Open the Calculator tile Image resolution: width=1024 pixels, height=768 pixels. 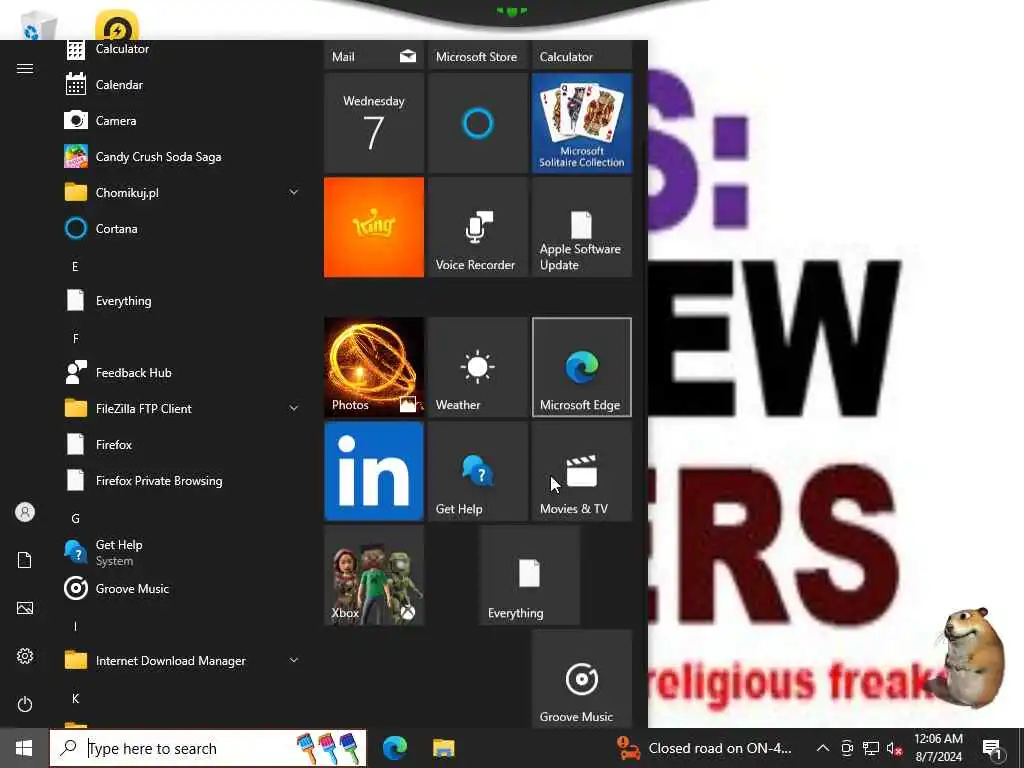[x=582, y=56]
